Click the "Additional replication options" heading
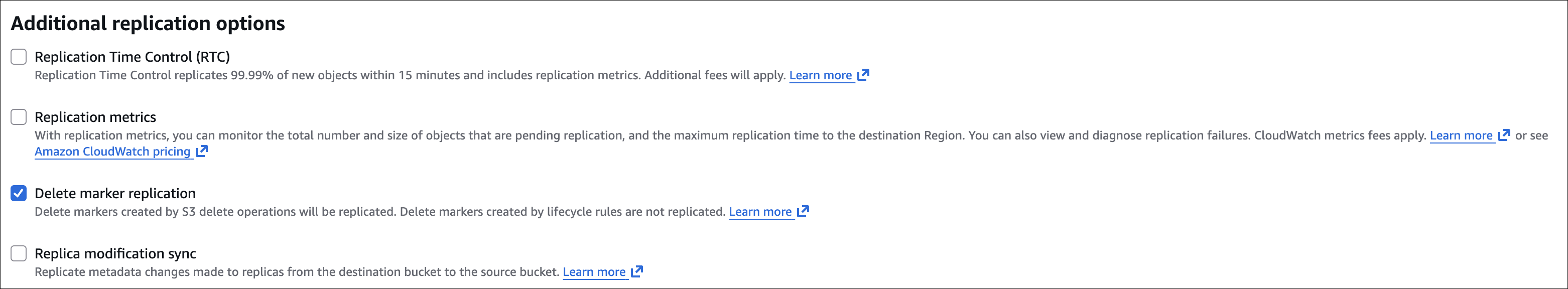 pyautogui.click(x=148, y=23)
